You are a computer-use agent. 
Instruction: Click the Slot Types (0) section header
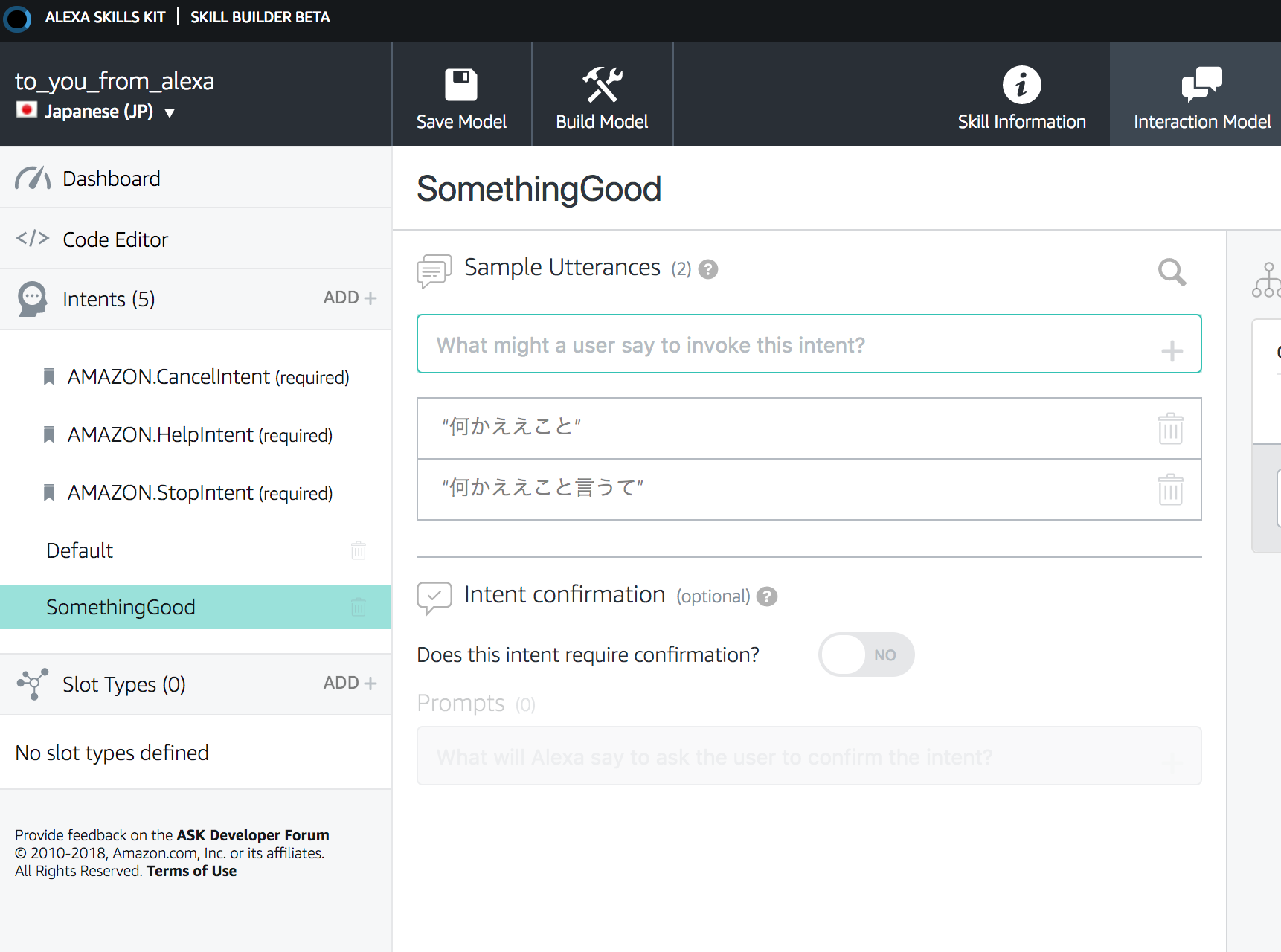(x=124, y=684)
